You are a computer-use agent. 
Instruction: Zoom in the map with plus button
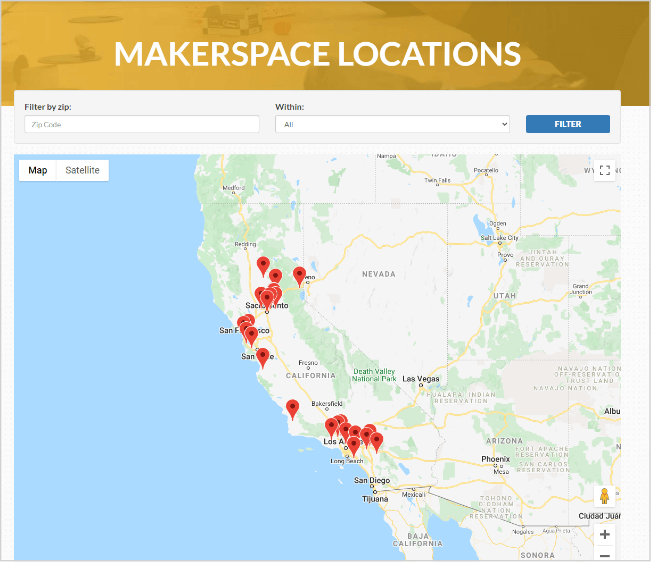(604, 535)
